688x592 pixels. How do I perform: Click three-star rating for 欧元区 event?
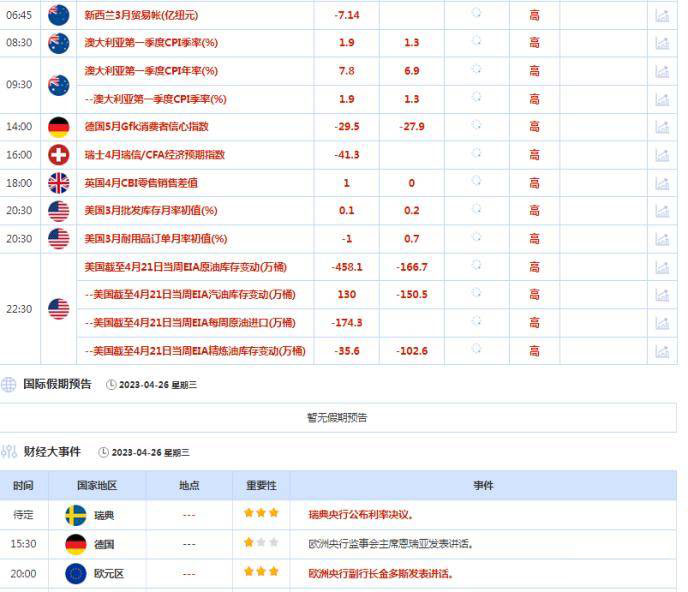(x=262, y=571)
